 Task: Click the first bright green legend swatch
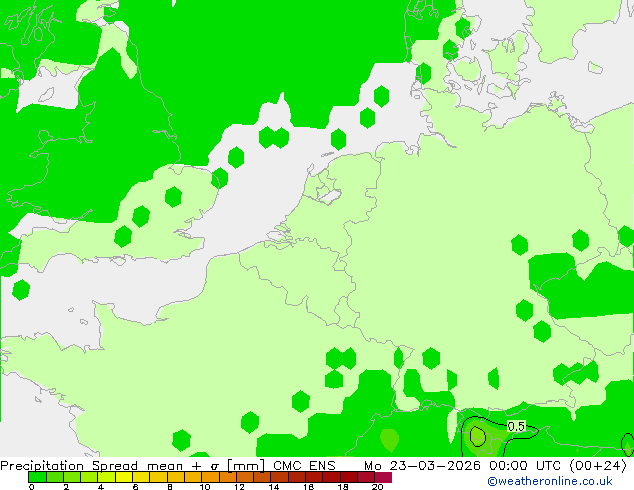(37, 477)
